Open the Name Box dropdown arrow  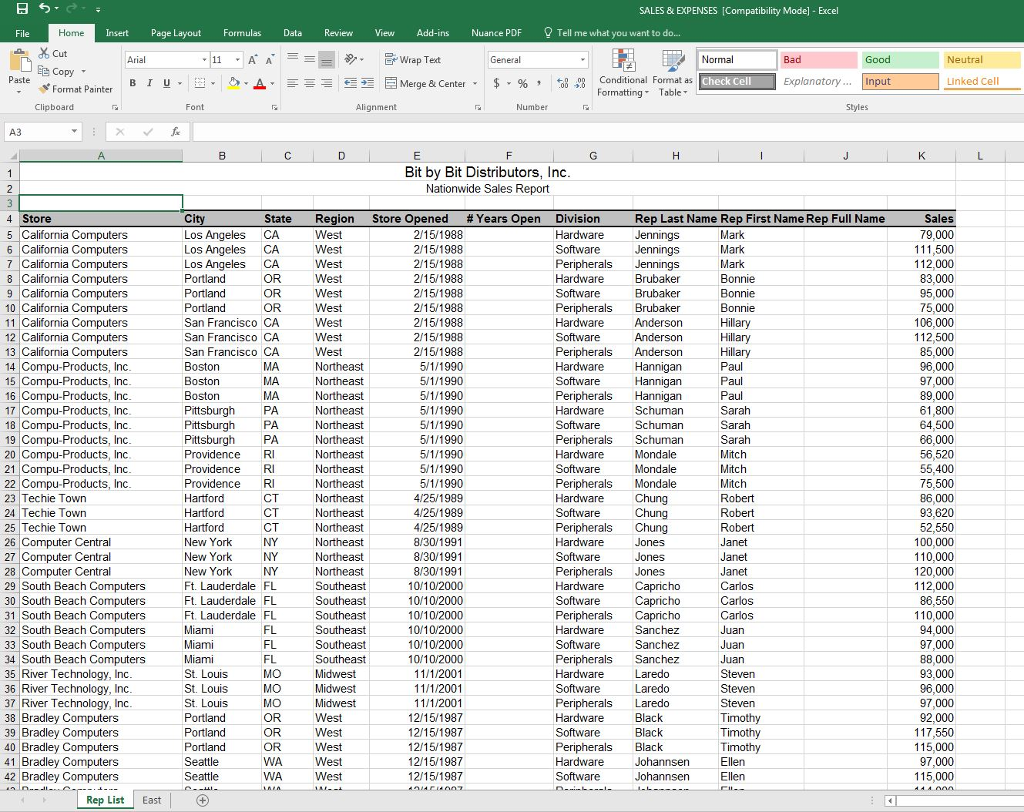[x=75, y=132]
